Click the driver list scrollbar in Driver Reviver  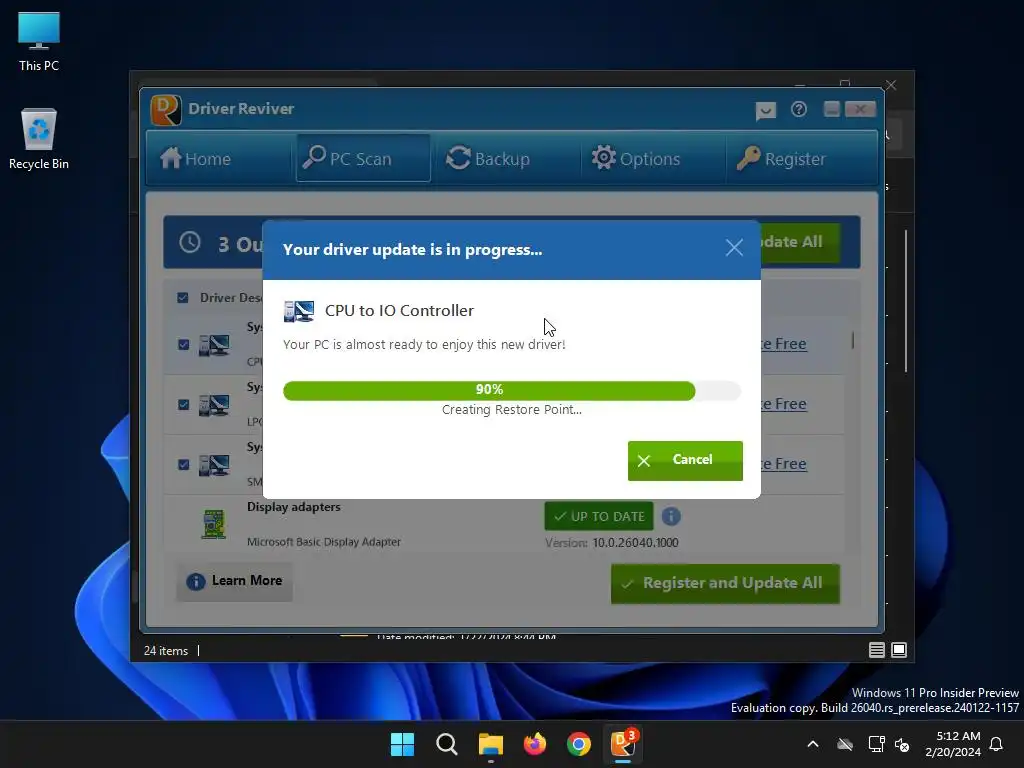click(853, 340)
